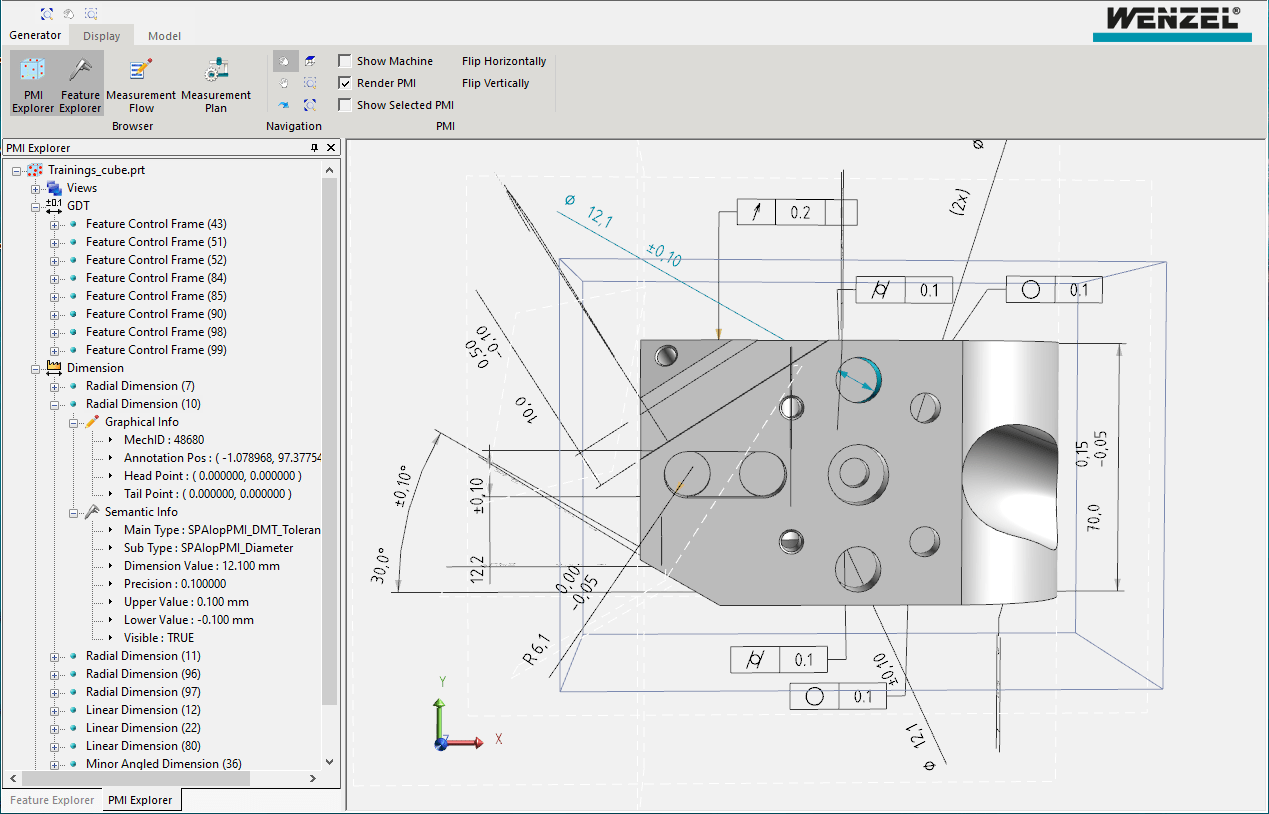Screen dimensions: 1269x814
Task: Expand the Views tree node
Action: click(x=36, y=188)
